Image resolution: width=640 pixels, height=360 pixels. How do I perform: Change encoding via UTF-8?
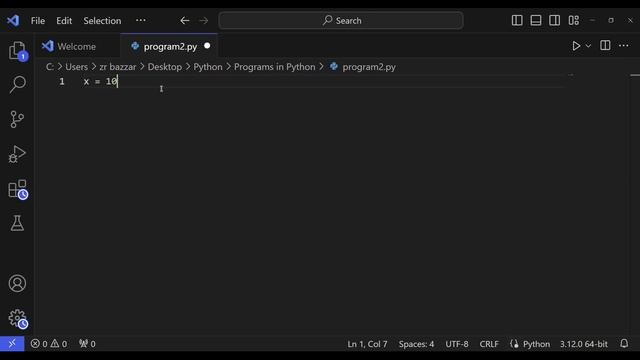tap(457, 344)
